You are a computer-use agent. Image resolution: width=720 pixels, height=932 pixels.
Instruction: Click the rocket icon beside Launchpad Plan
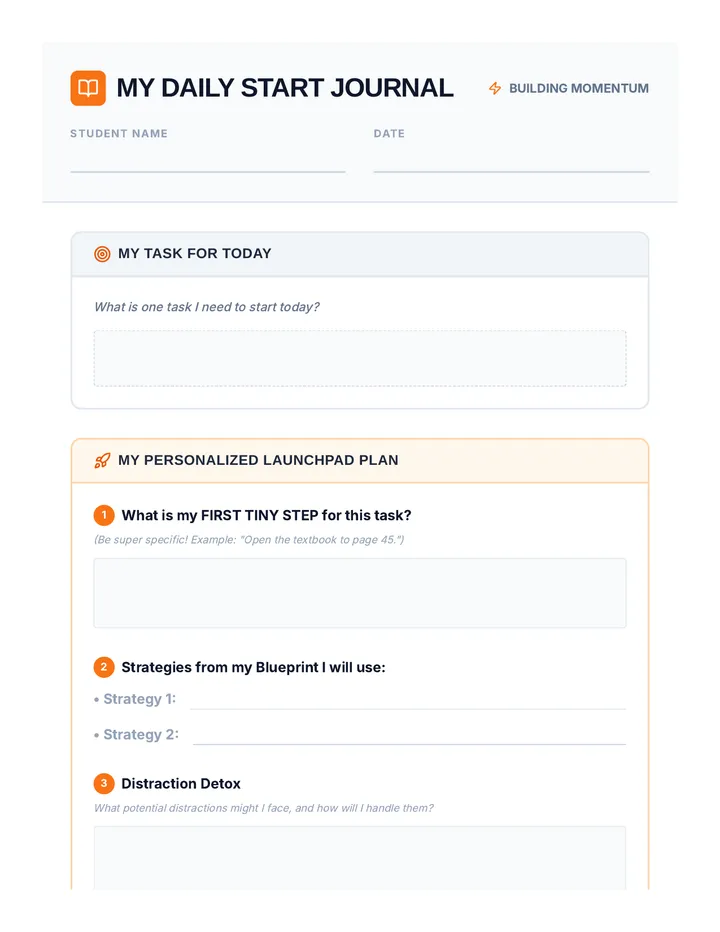(102, 461)
